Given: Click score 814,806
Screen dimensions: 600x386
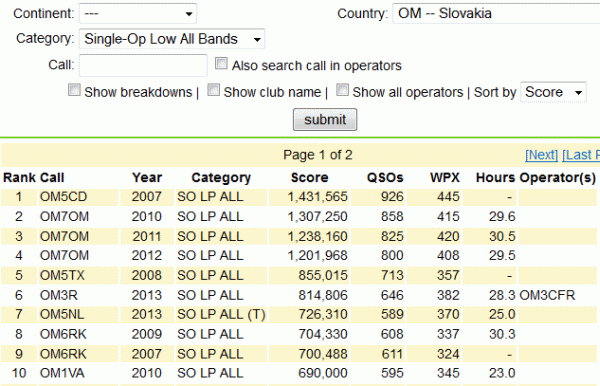Looking at the screenshot, I should tap(323, 295).
